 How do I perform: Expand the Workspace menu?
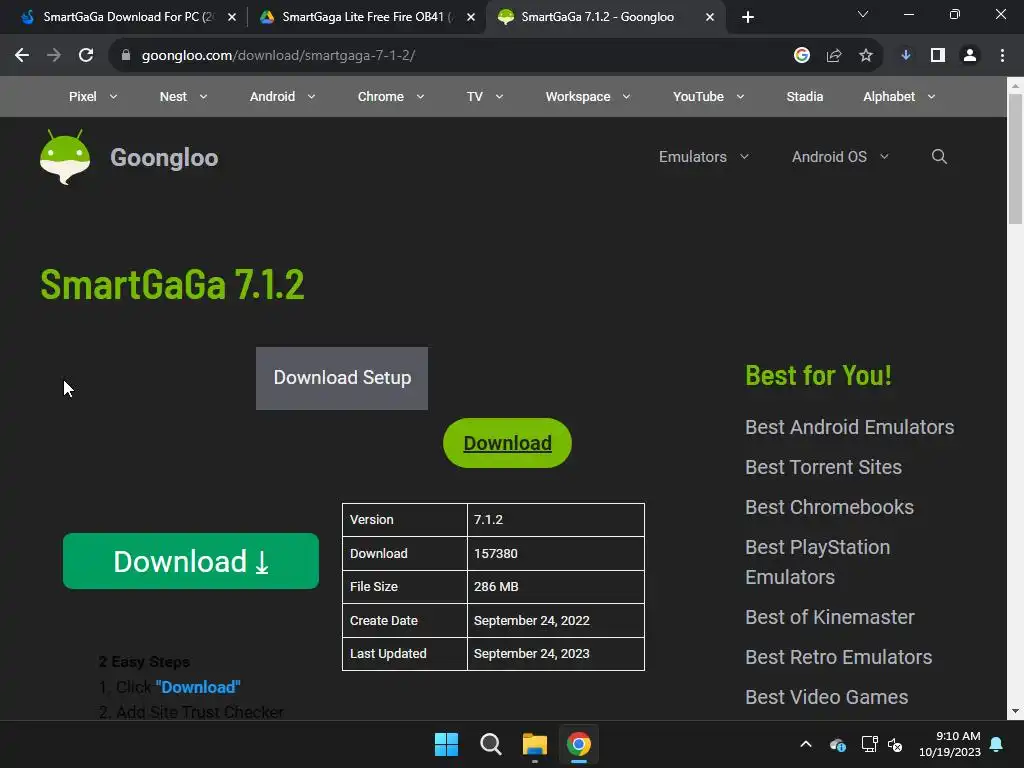point(588,97)
